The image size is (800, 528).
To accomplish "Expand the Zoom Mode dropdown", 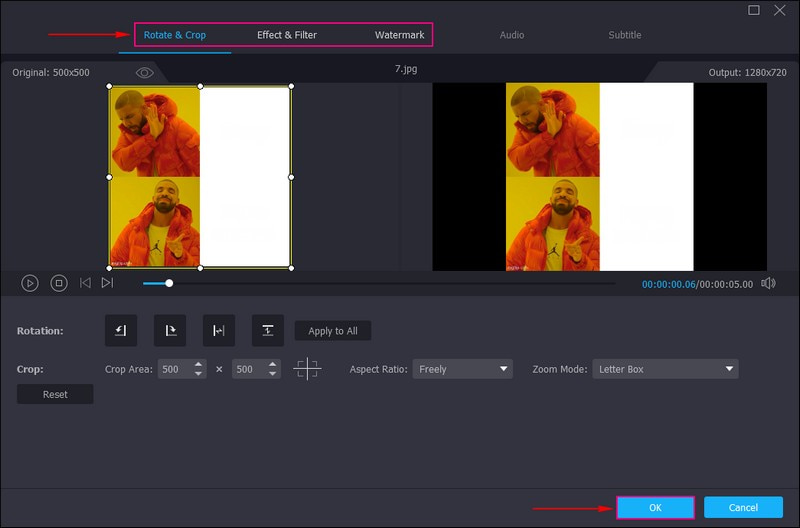I will pyautogui.click(x=665, y=369).
